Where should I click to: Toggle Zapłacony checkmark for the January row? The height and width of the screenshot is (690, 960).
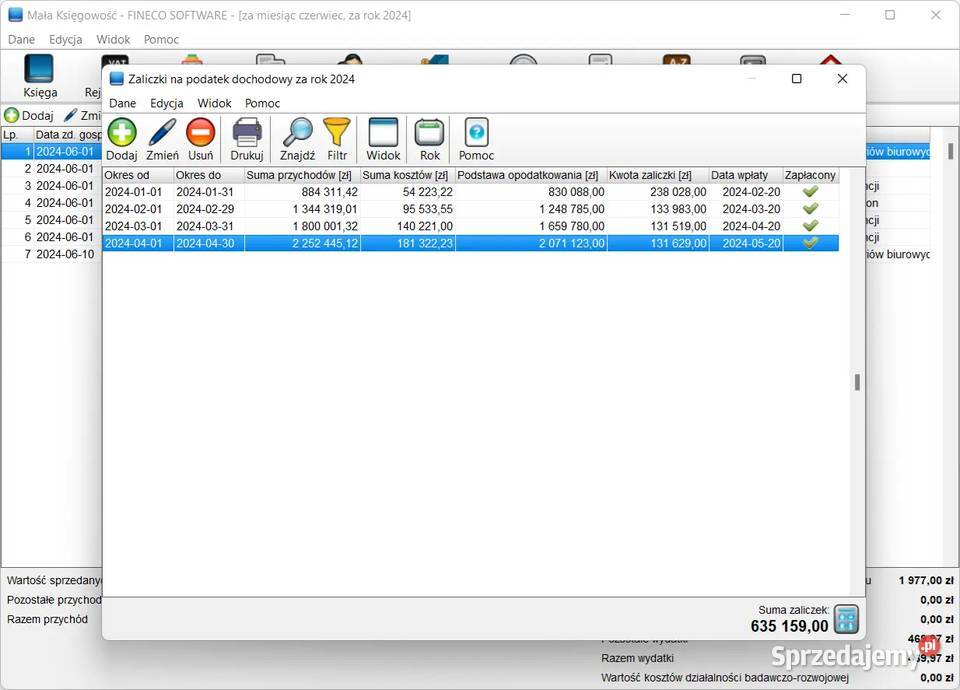tap(810, 192)
